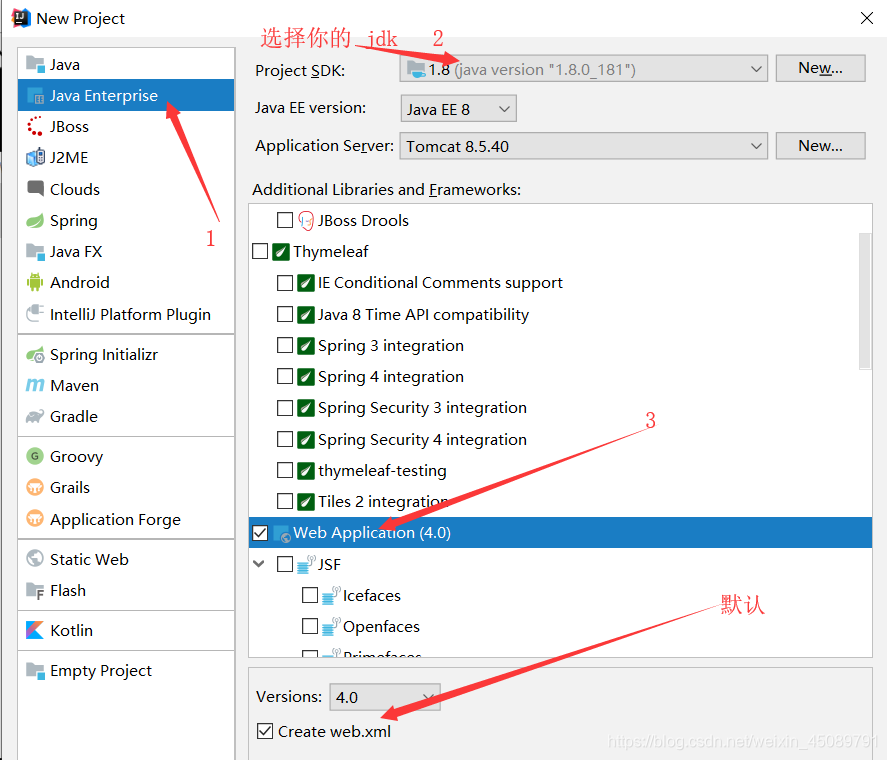The width and height of the screenshot is (887, 760).
Task: Click the Kotlin 'K' icon
Action: [35, 630]
